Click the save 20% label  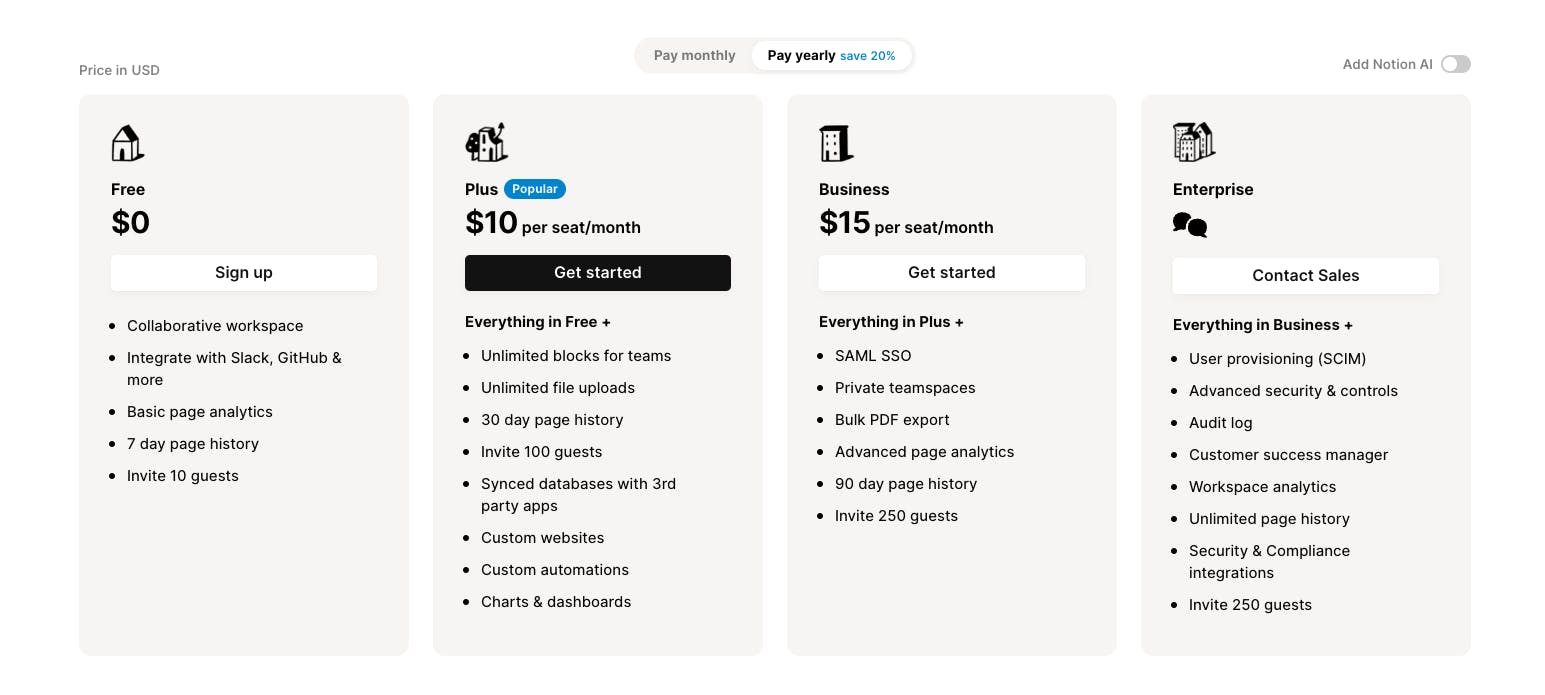(867, 55)
